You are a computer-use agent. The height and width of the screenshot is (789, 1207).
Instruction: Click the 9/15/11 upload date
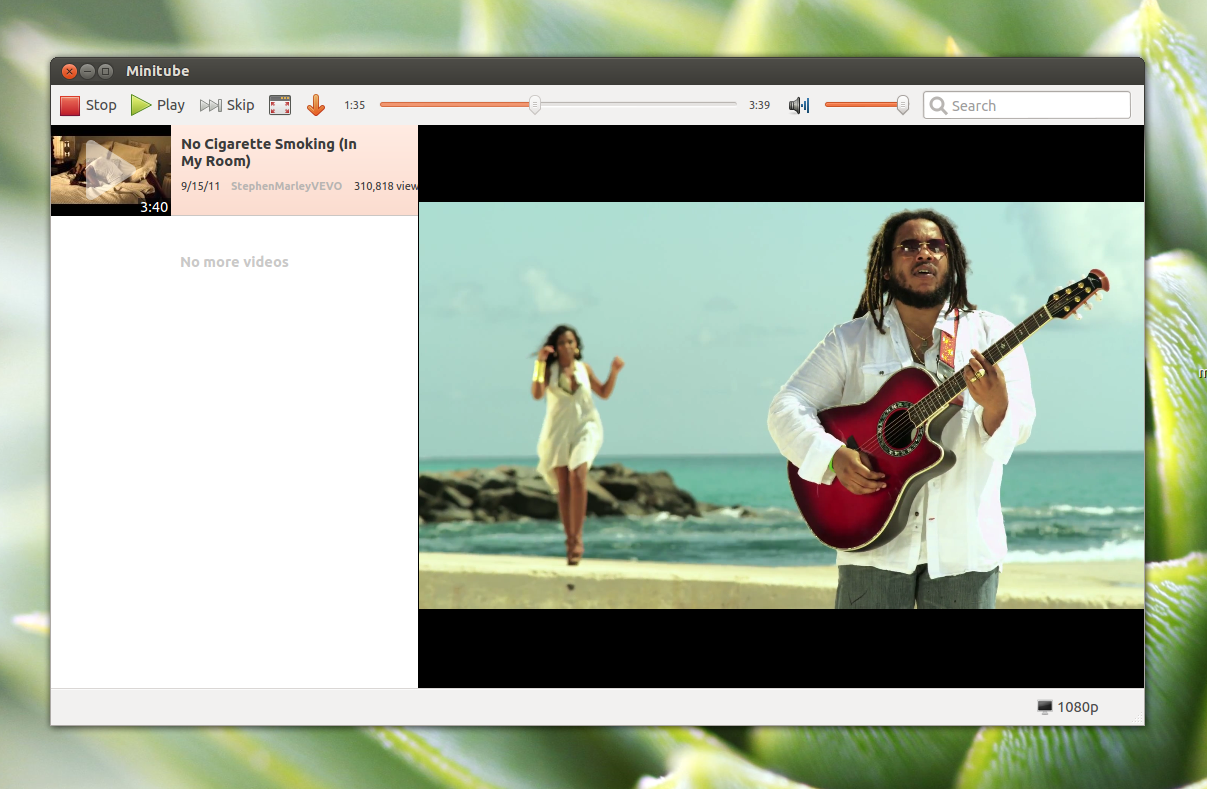(x=201, y=186)
